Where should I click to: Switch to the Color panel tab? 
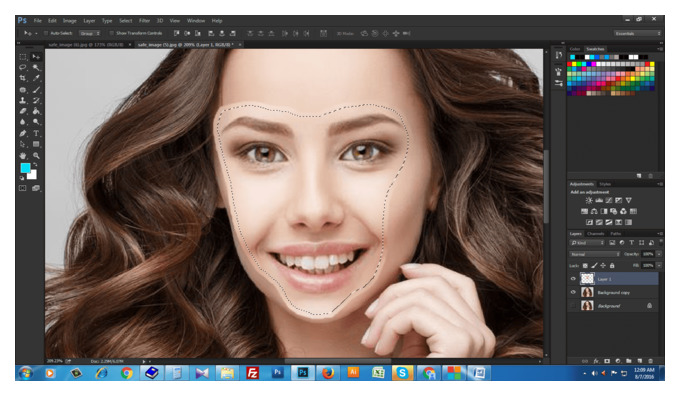(575, 49)
